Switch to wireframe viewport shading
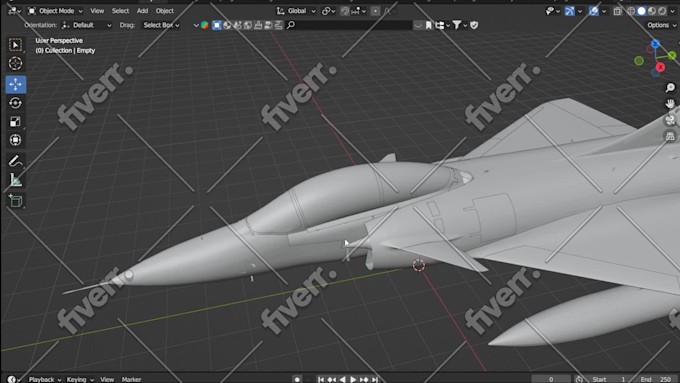 (x=631, y=11)
